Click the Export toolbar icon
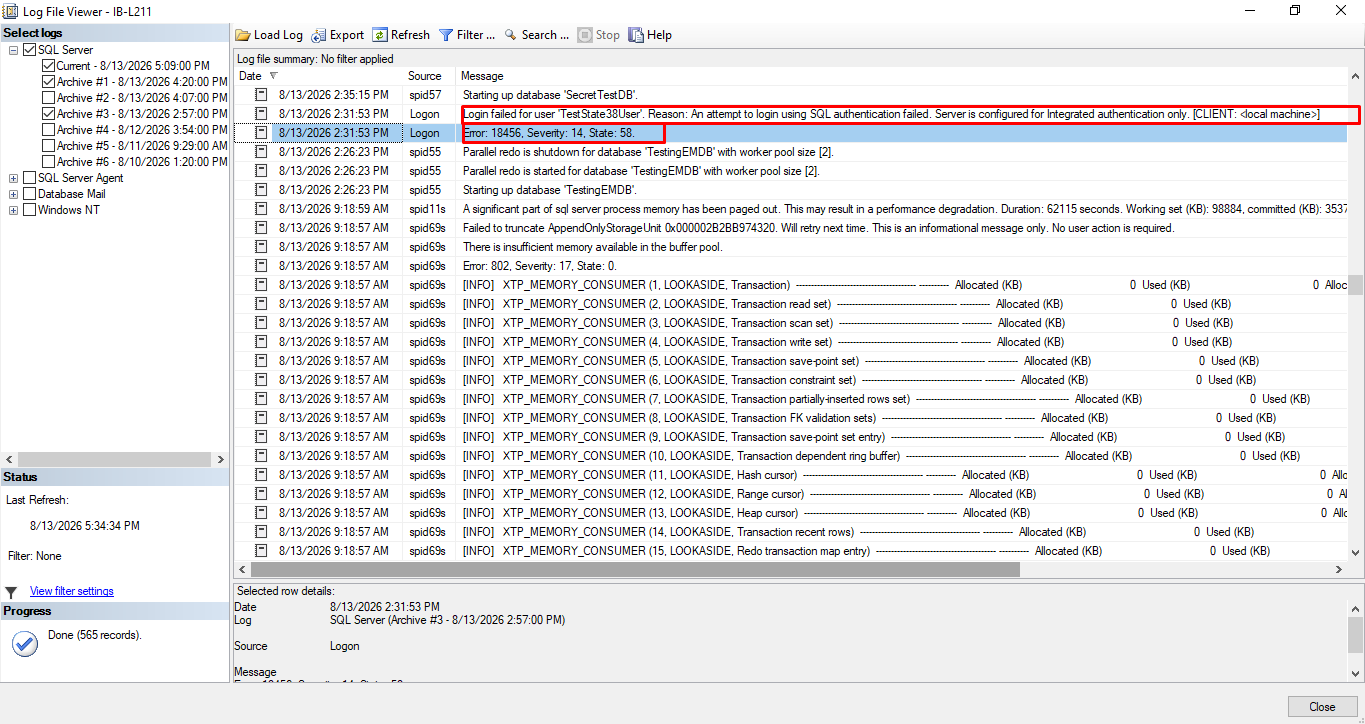This screenshot has height=724, width=1365. click(x=318, y=35)
